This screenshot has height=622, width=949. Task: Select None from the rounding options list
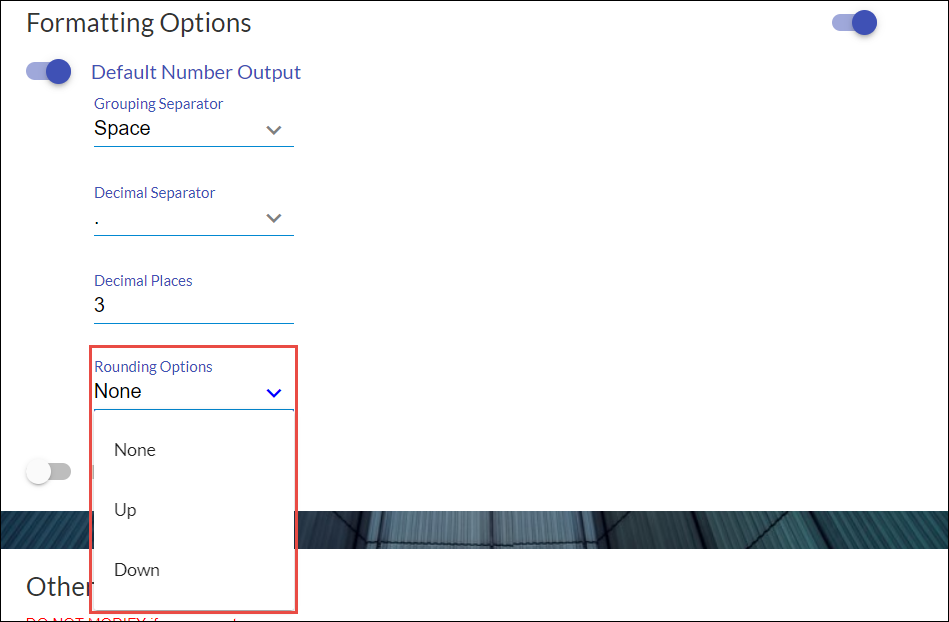135,450
